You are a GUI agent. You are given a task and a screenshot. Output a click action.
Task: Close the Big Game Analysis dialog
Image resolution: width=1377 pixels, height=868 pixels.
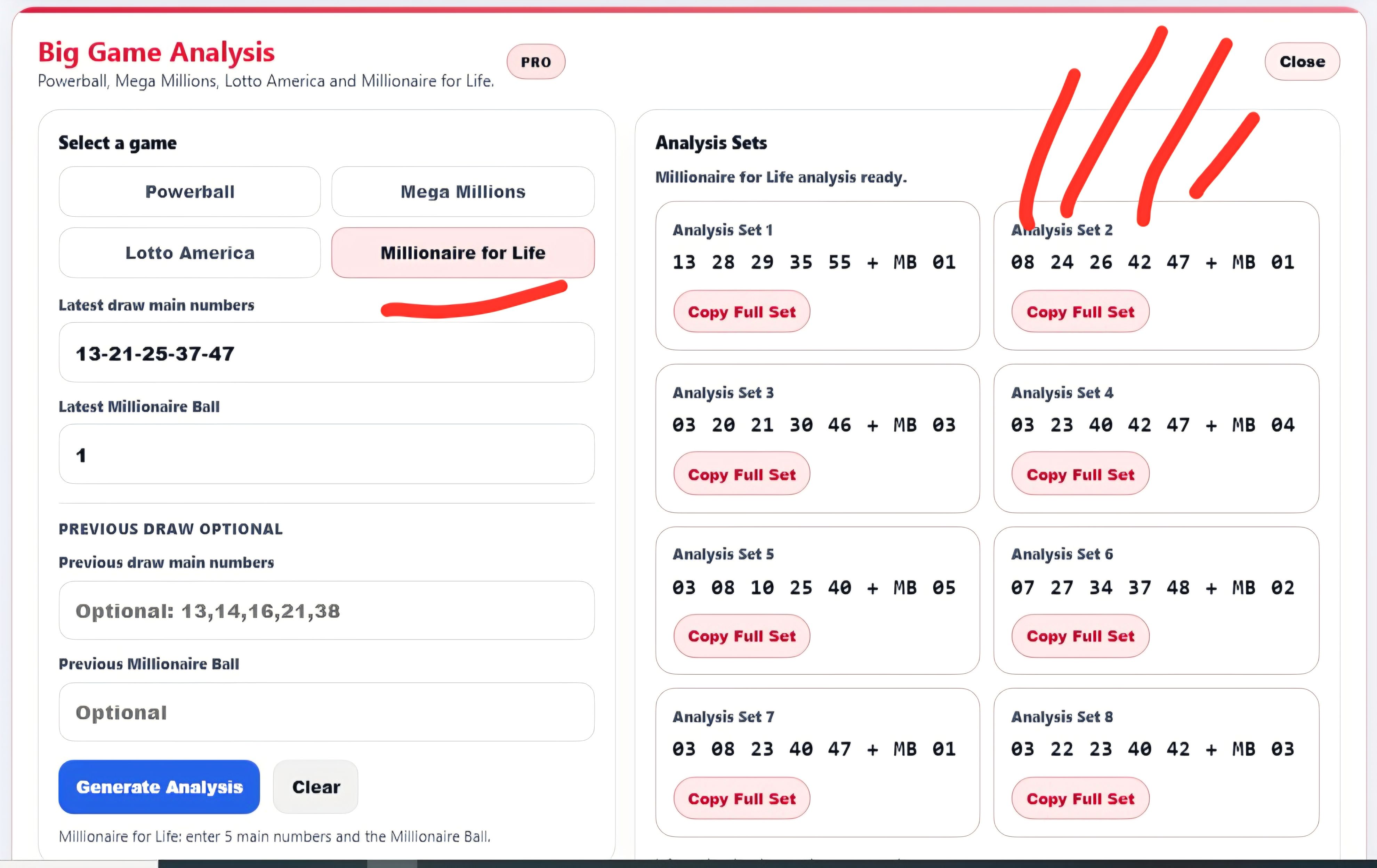1302,62
